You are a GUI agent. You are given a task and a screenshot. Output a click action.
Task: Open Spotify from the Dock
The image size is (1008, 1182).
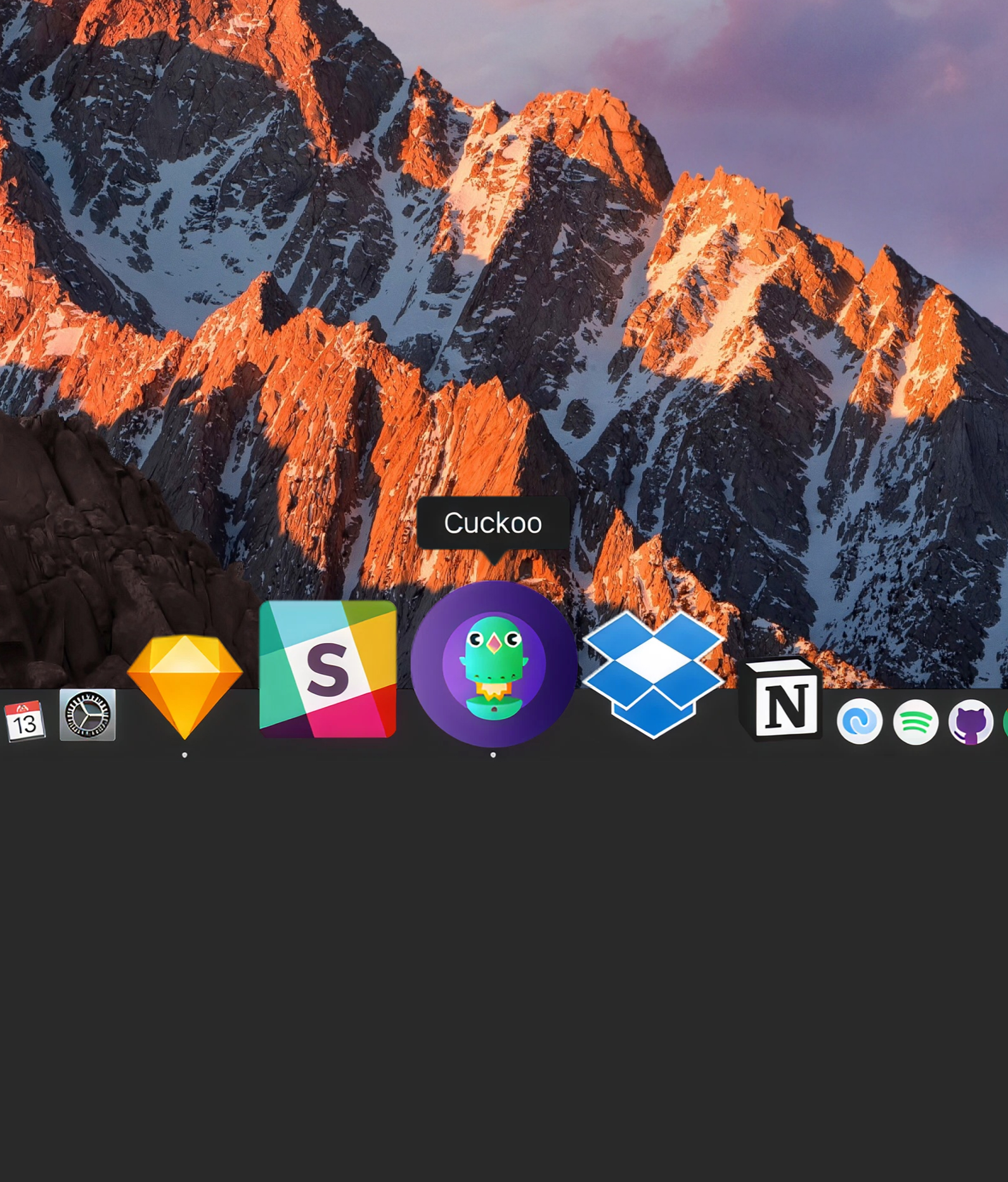[915, 722]
